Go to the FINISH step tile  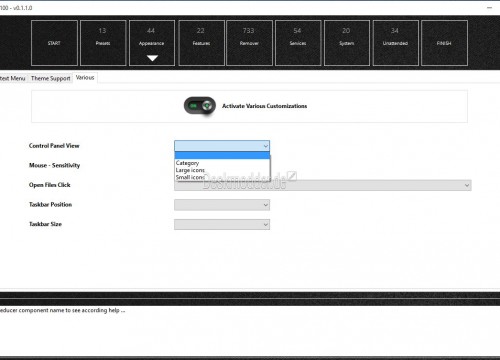pyautogui.click(x=444, y=43)
